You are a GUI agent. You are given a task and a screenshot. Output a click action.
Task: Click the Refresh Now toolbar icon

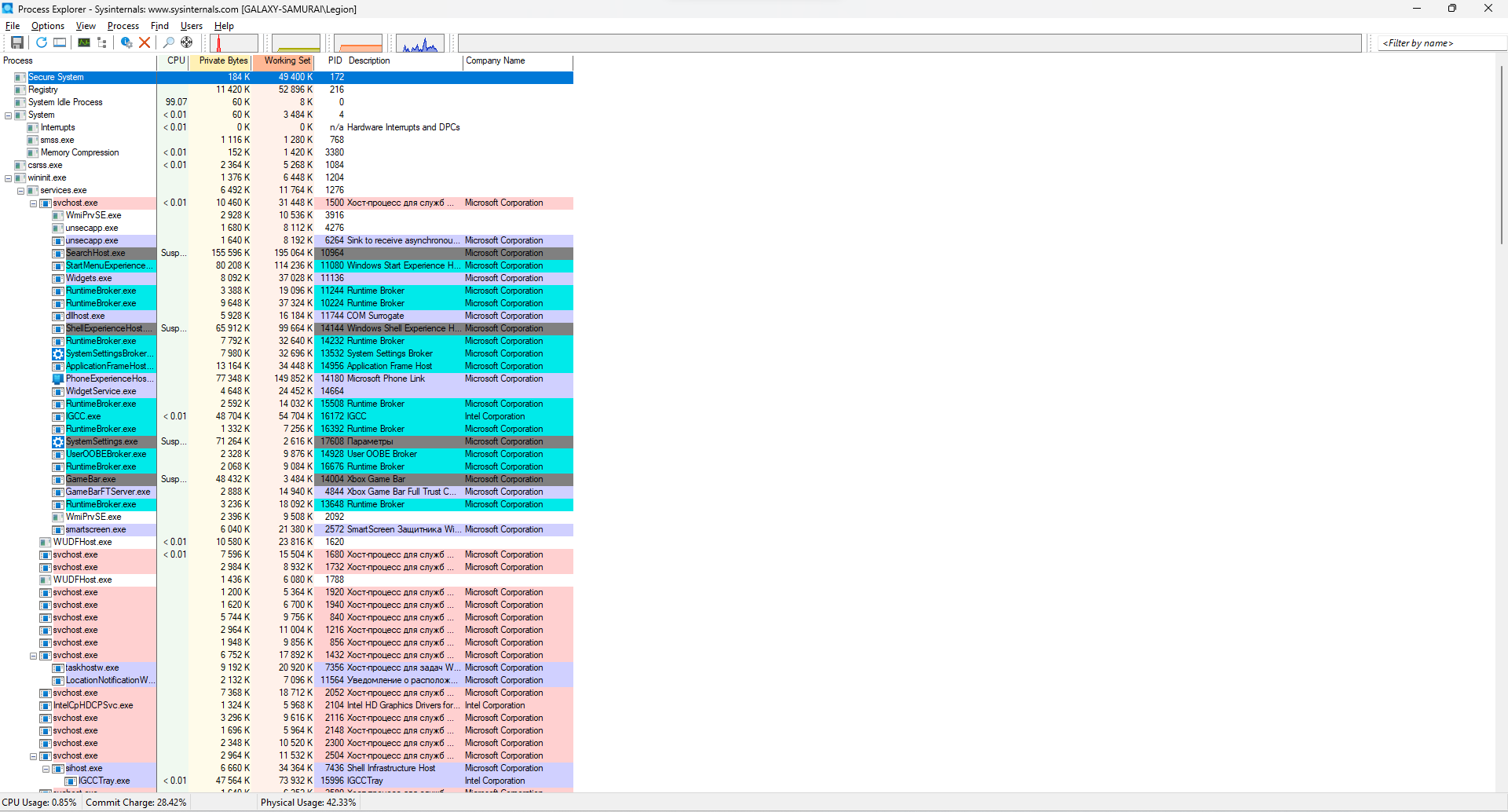[x=42, y=42]
